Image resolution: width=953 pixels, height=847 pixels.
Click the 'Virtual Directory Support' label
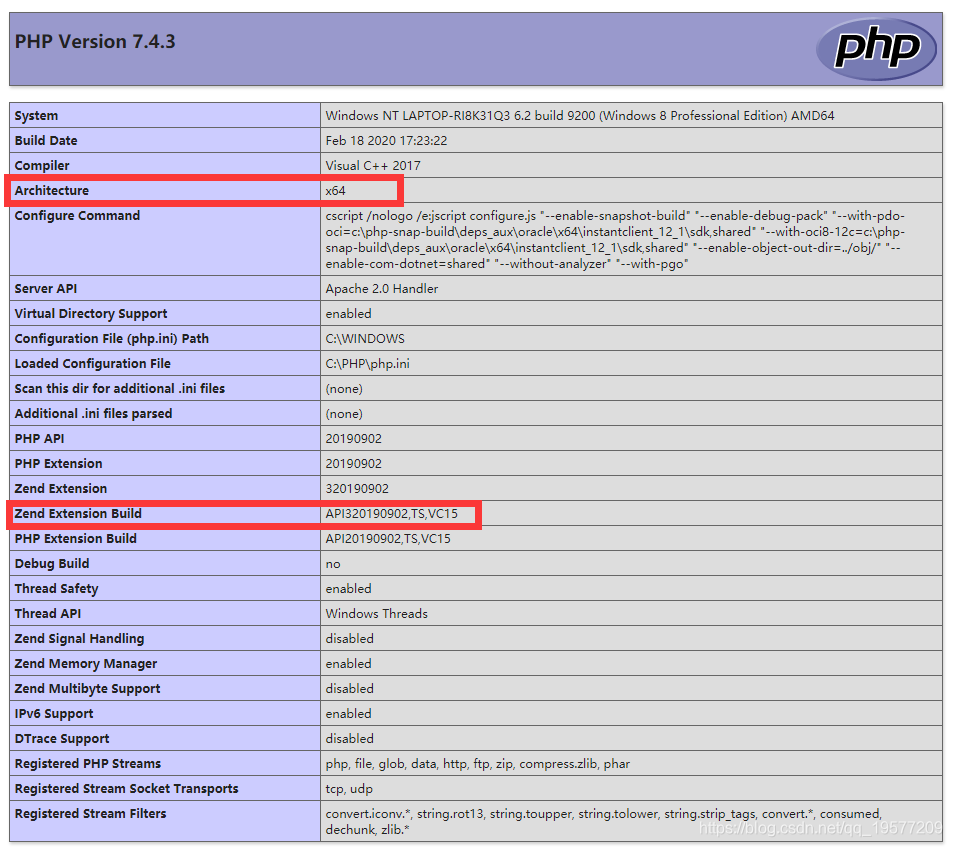point(91,314)
